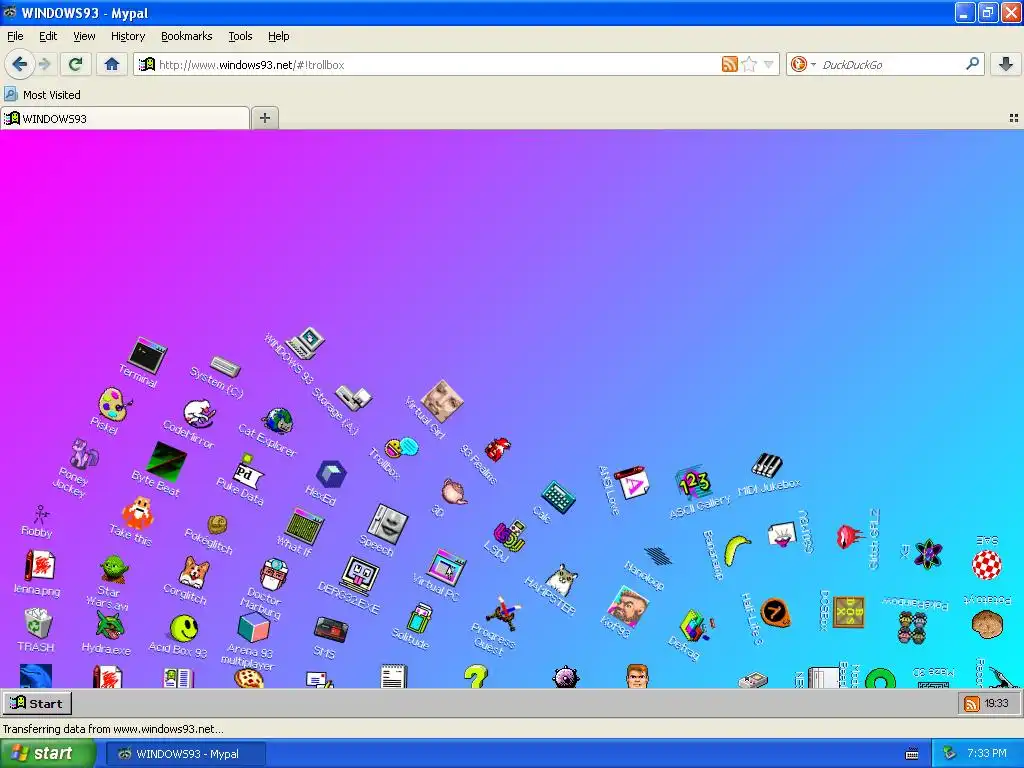Viewport: 1024px width, 768px height.
Task: Go back with the browser back arrow
Action: click(20, 64)
